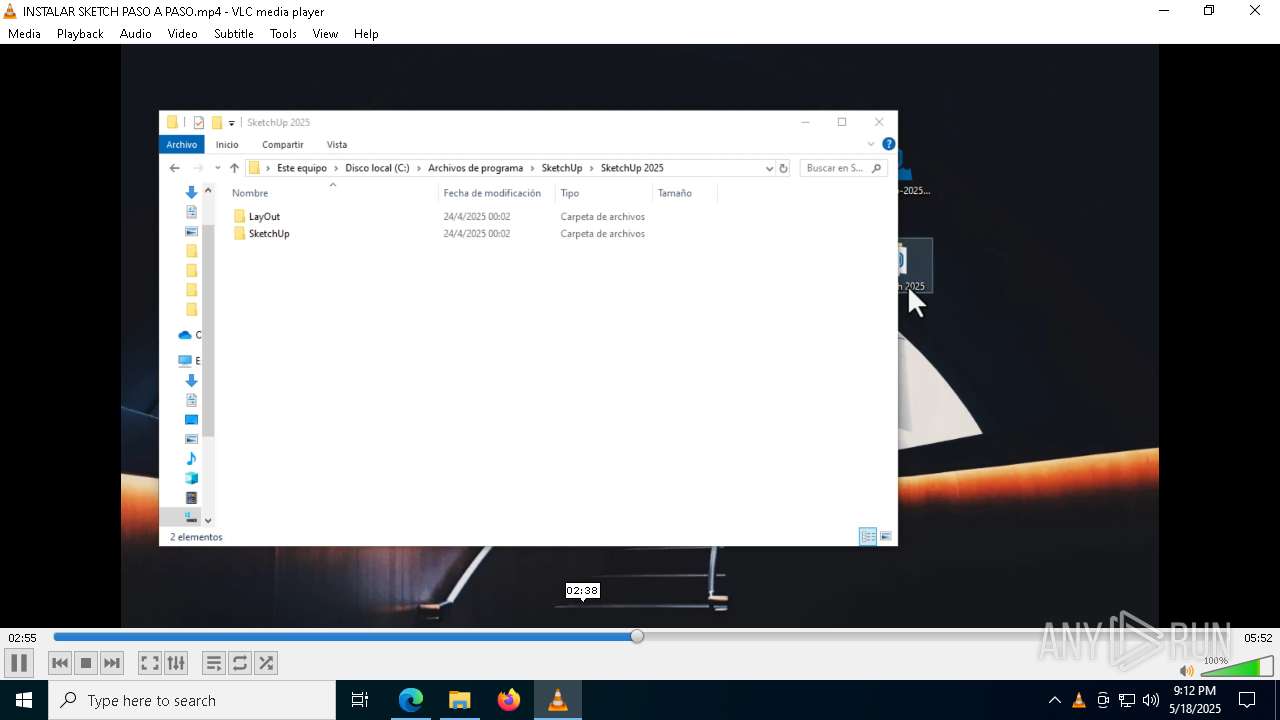
Task: Open the Subtitle menu
Action: pos(233,33)
